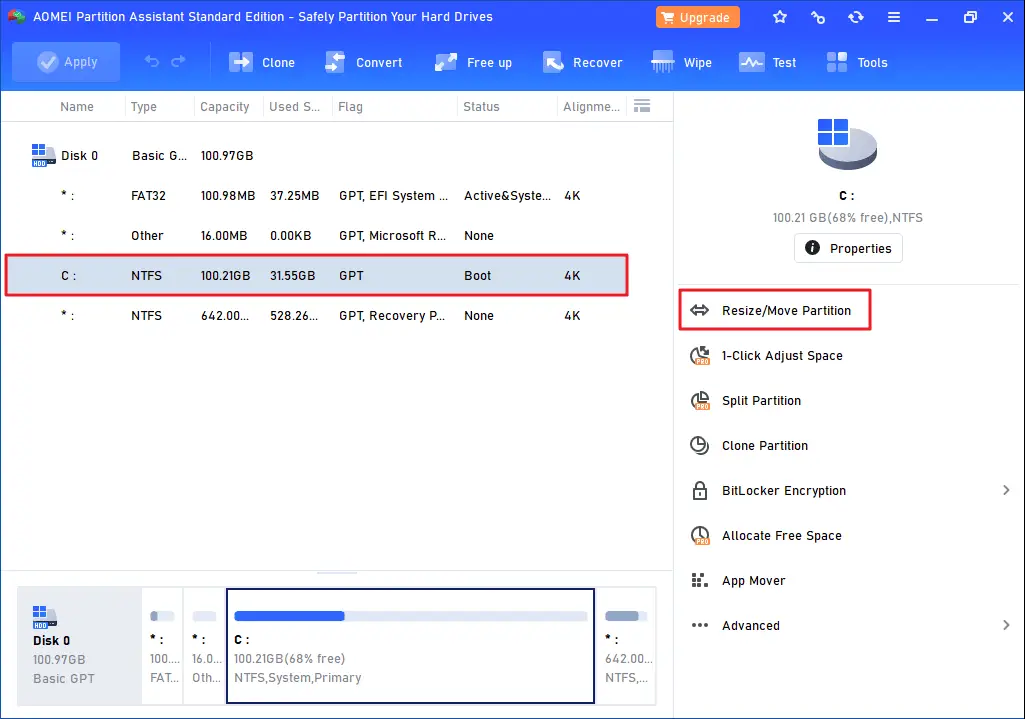Select the FAT32 EFI System partition row

coord(337,195)
